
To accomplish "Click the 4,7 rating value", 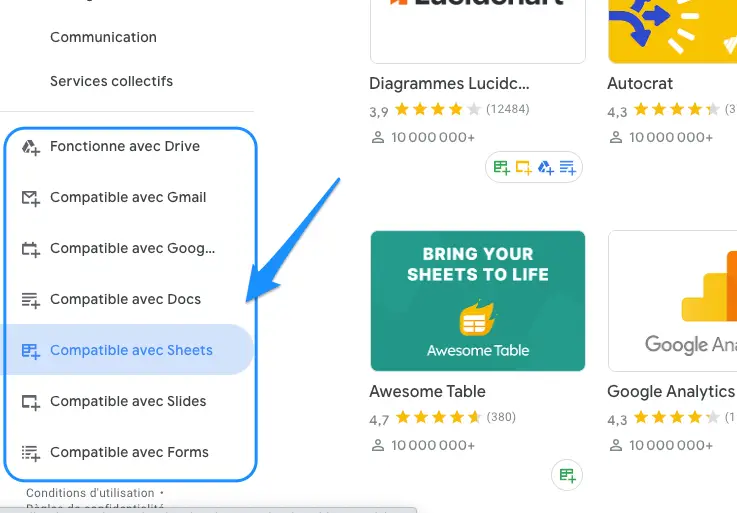I will [379, 420].
